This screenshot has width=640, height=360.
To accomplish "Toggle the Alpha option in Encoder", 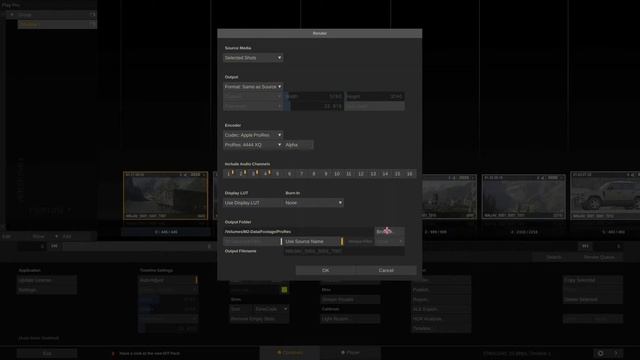I will (299, 145).
